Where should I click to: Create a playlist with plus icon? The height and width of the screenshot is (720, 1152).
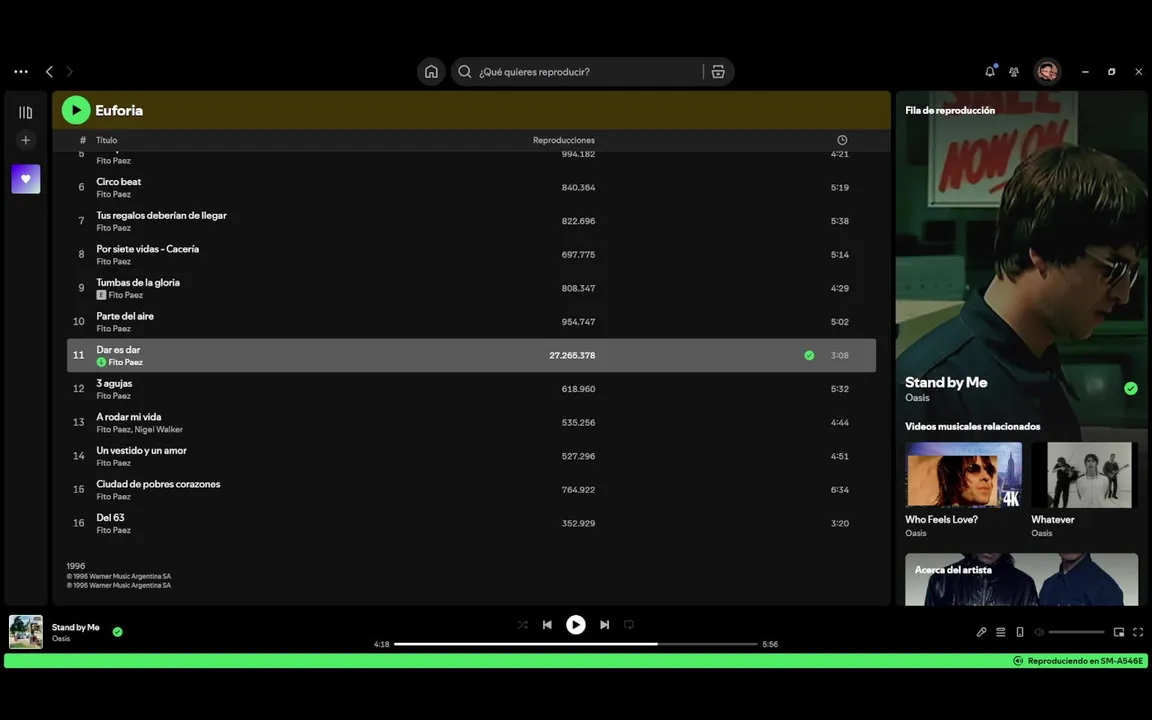pos(26,140)
